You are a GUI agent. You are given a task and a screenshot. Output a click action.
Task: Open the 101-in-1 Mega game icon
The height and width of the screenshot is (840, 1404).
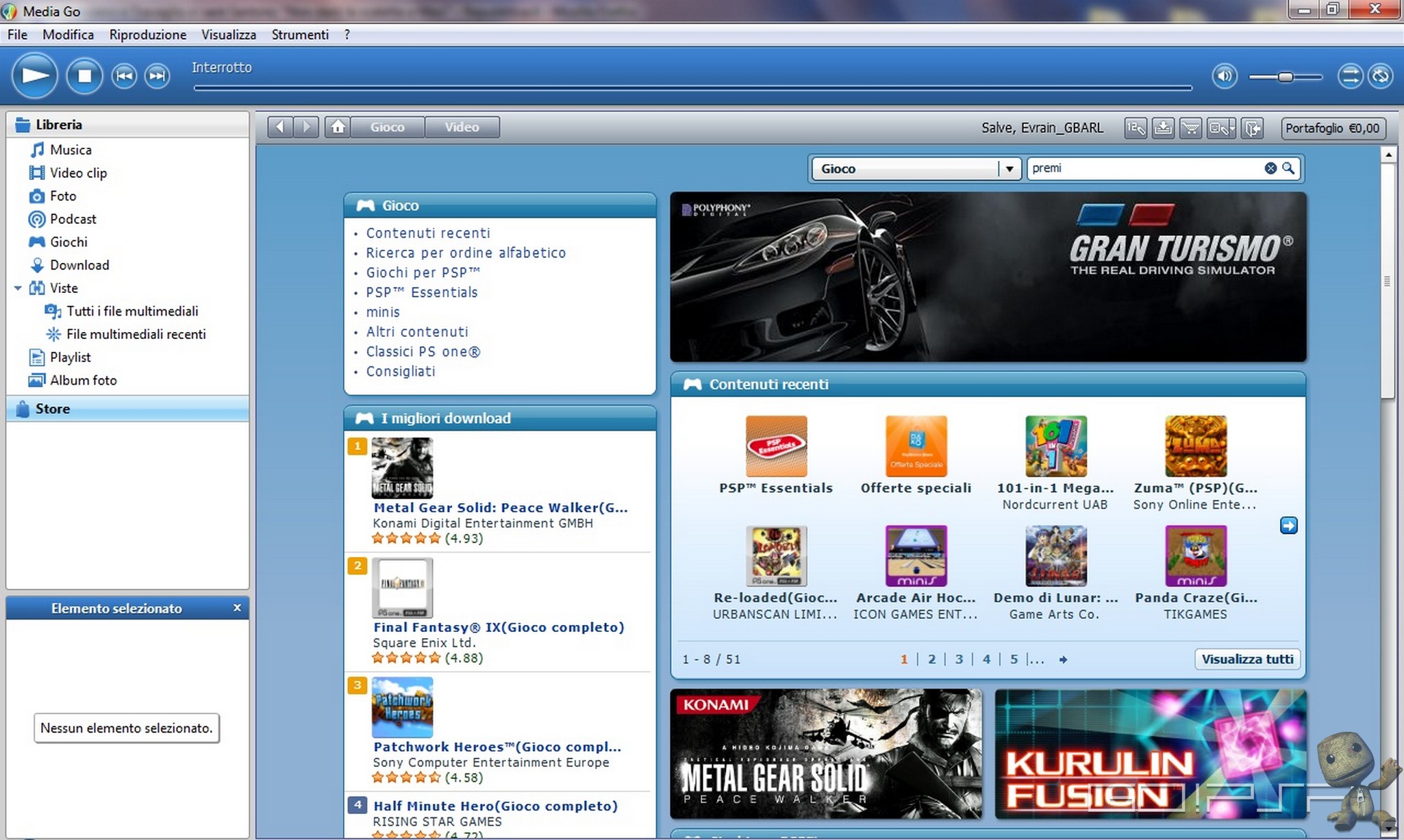click(x=1055, y=446)
